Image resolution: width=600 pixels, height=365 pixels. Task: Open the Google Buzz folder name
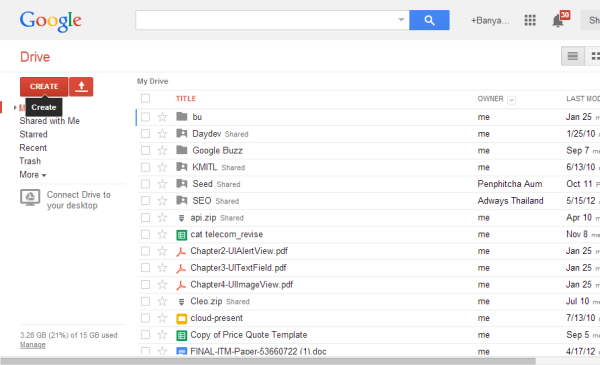tap(217, 150)
